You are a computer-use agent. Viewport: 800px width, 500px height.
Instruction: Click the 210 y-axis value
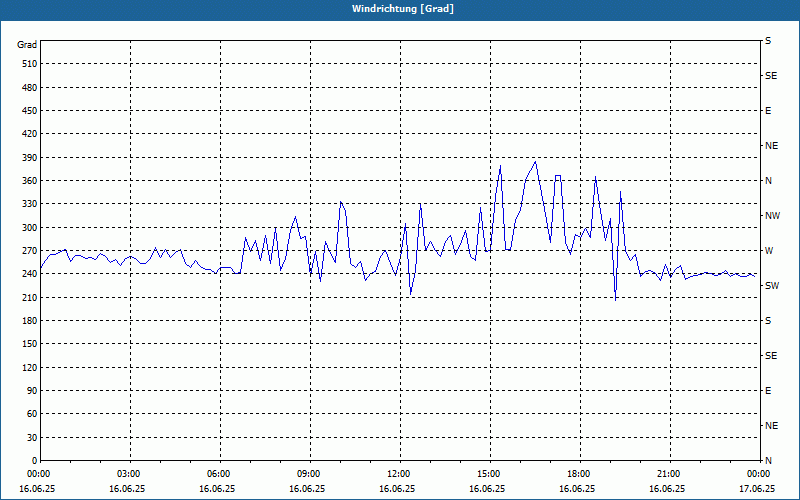(29, 297)
